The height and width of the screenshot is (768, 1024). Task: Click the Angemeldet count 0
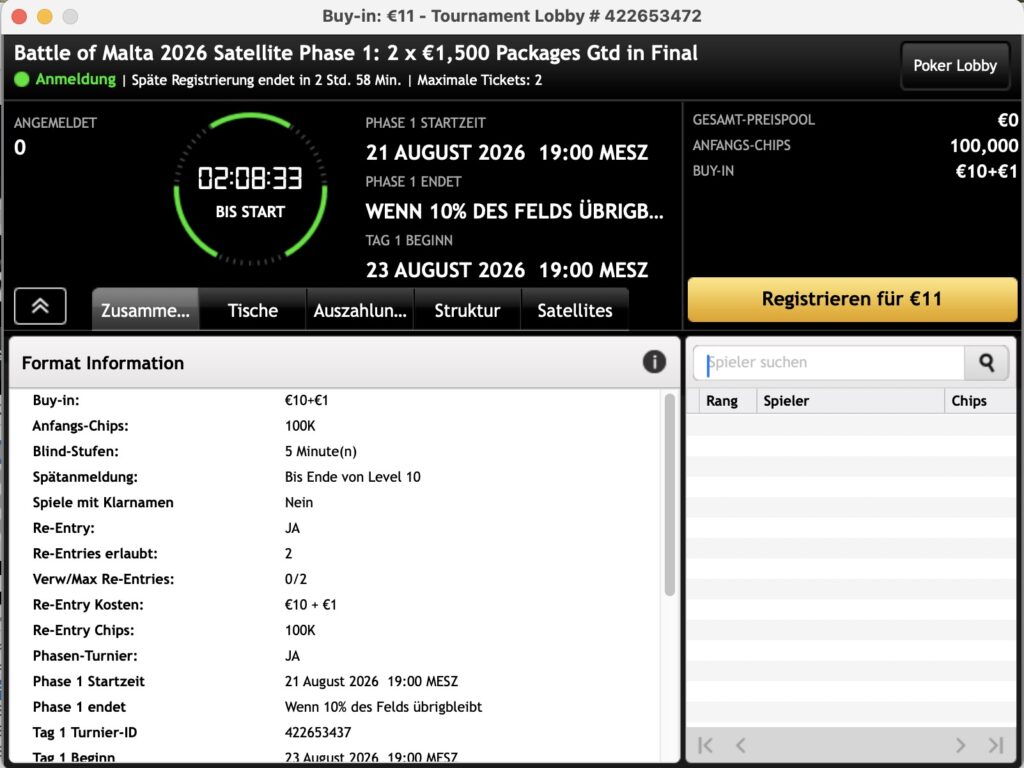coord(20,148)
